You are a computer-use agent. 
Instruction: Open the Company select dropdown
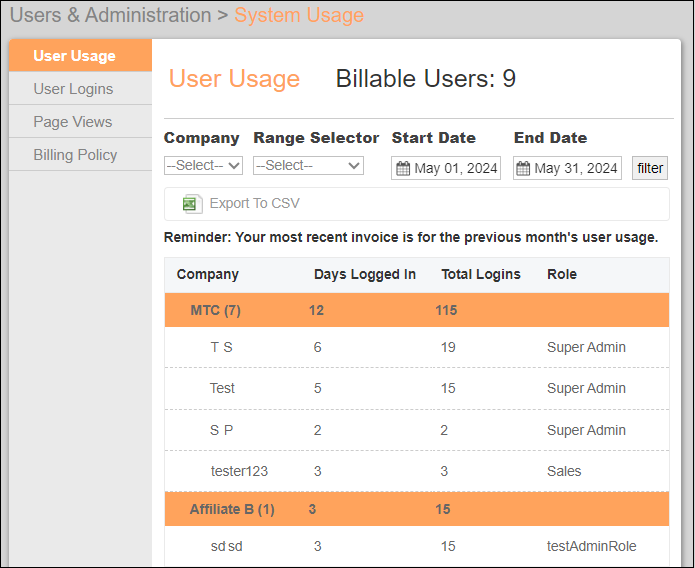[x=203, y=166]
